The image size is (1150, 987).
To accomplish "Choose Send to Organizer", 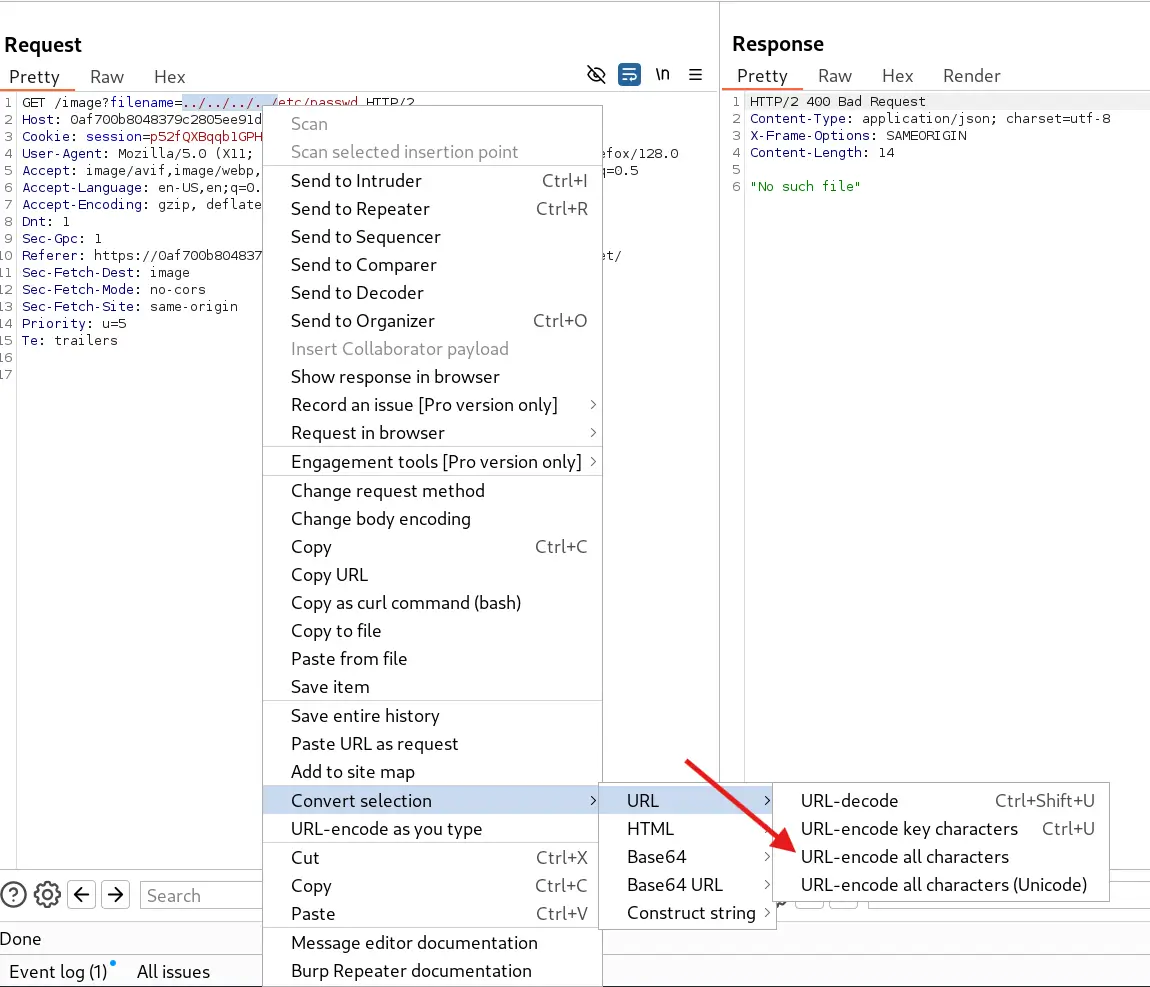I will click(x=432, y=320).
